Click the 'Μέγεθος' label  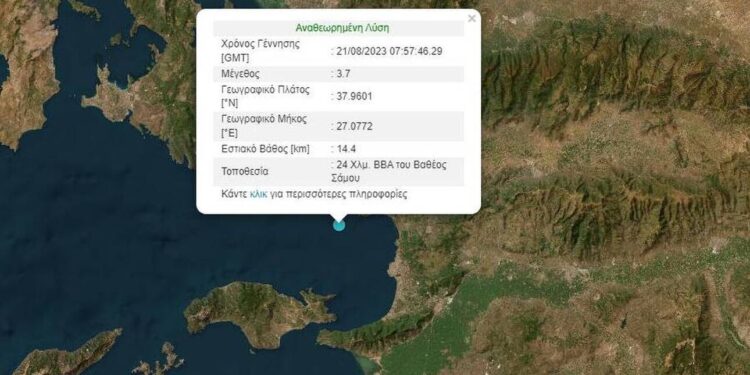241,74
